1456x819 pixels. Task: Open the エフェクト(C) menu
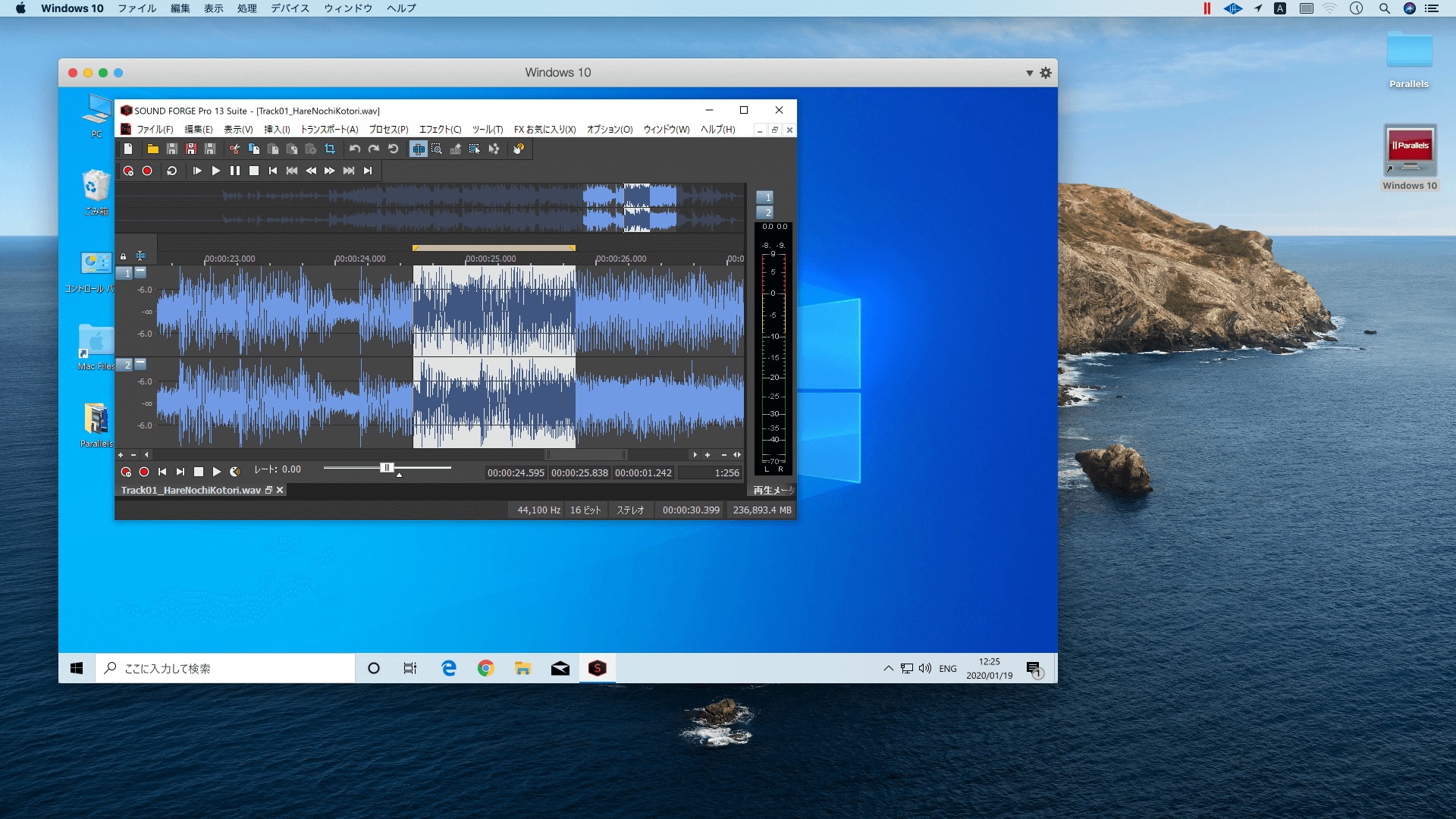point(440,130)
